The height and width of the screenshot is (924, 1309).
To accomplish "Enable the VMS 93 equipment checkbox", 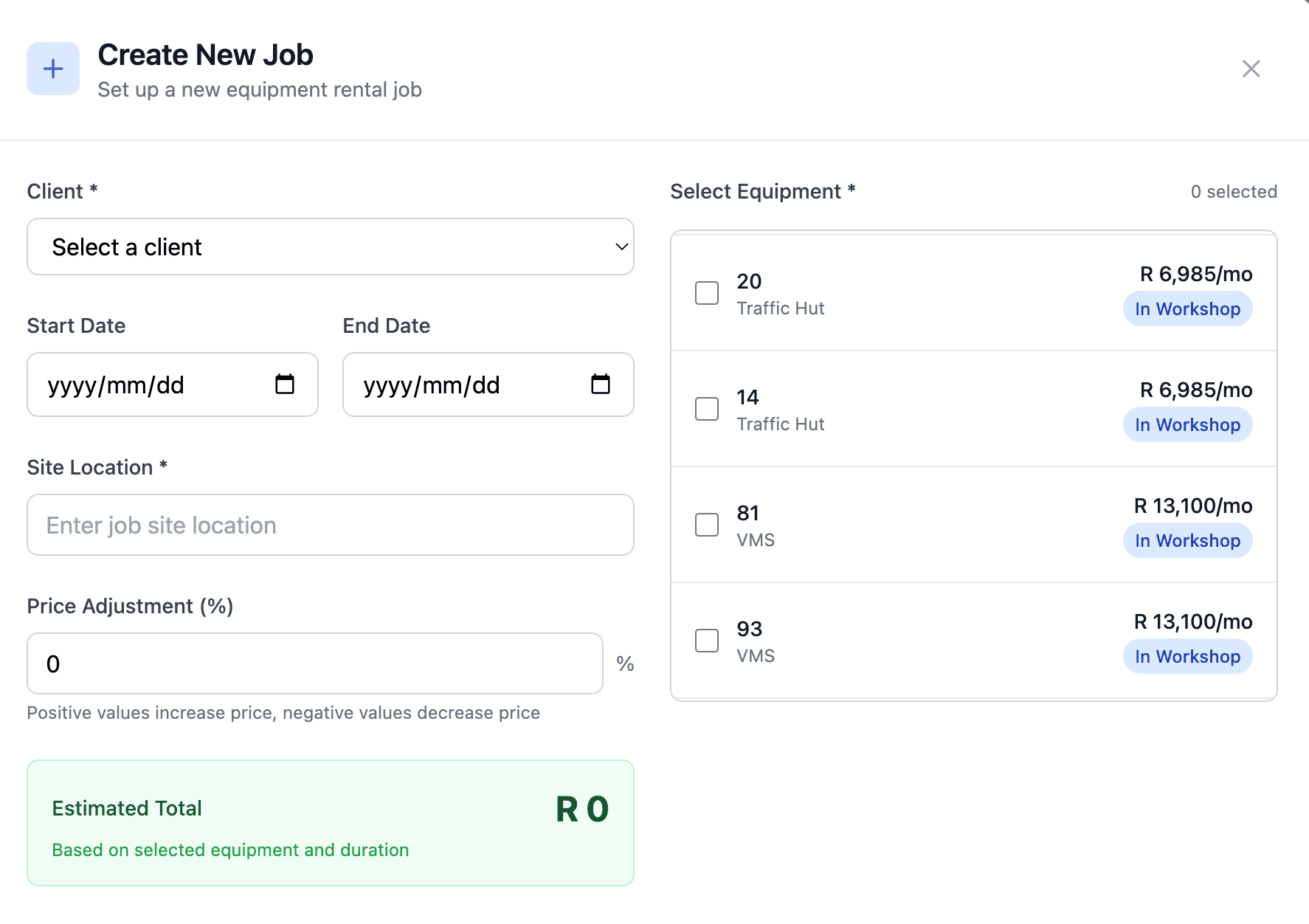I will point(707,641).
